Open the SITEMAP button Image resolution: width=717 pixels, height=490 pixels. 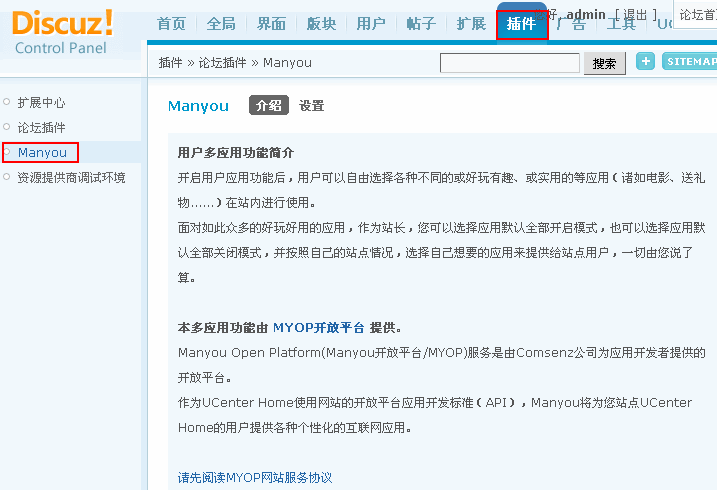(x=690, y=61)
